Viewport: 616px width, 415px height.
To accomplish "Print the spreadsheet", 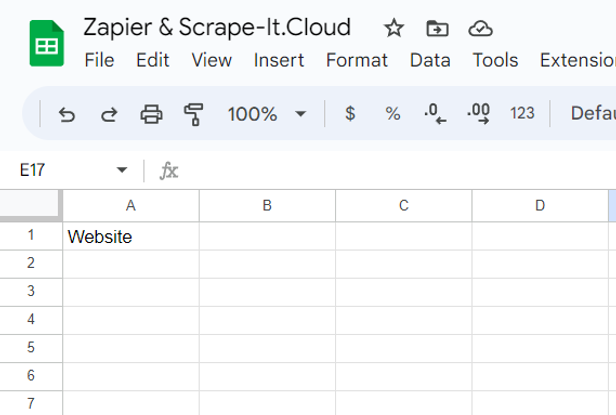I will 151,114.
